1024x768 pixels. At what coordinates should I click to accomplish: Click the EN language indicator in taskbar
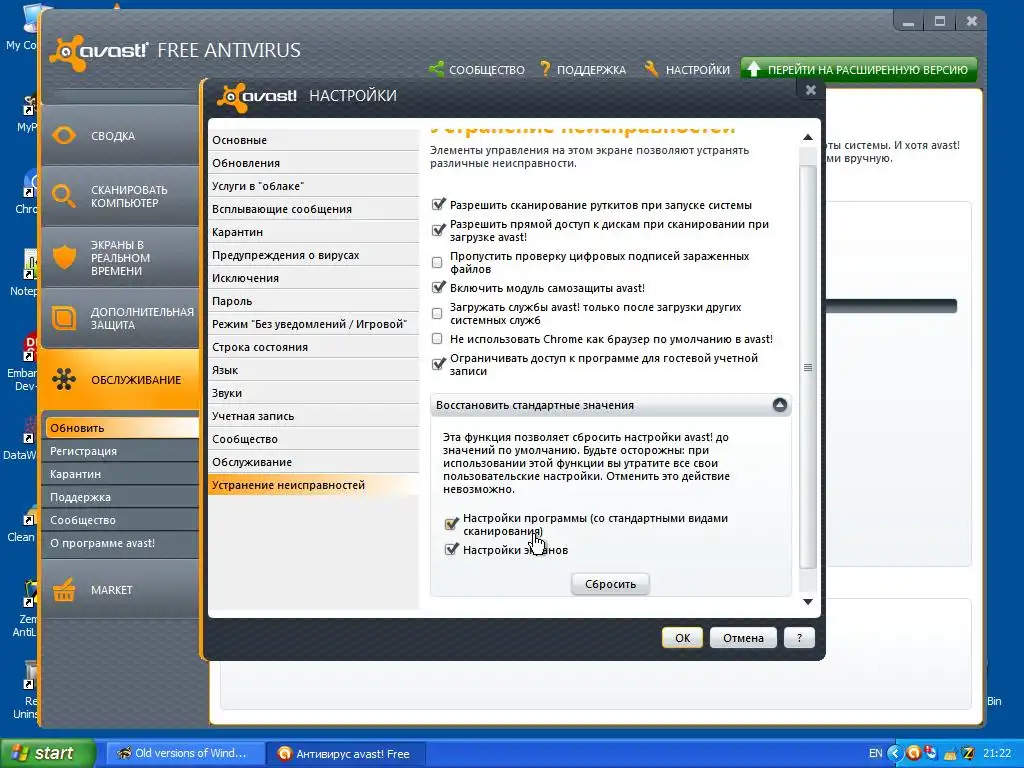[x=875, y=754]
